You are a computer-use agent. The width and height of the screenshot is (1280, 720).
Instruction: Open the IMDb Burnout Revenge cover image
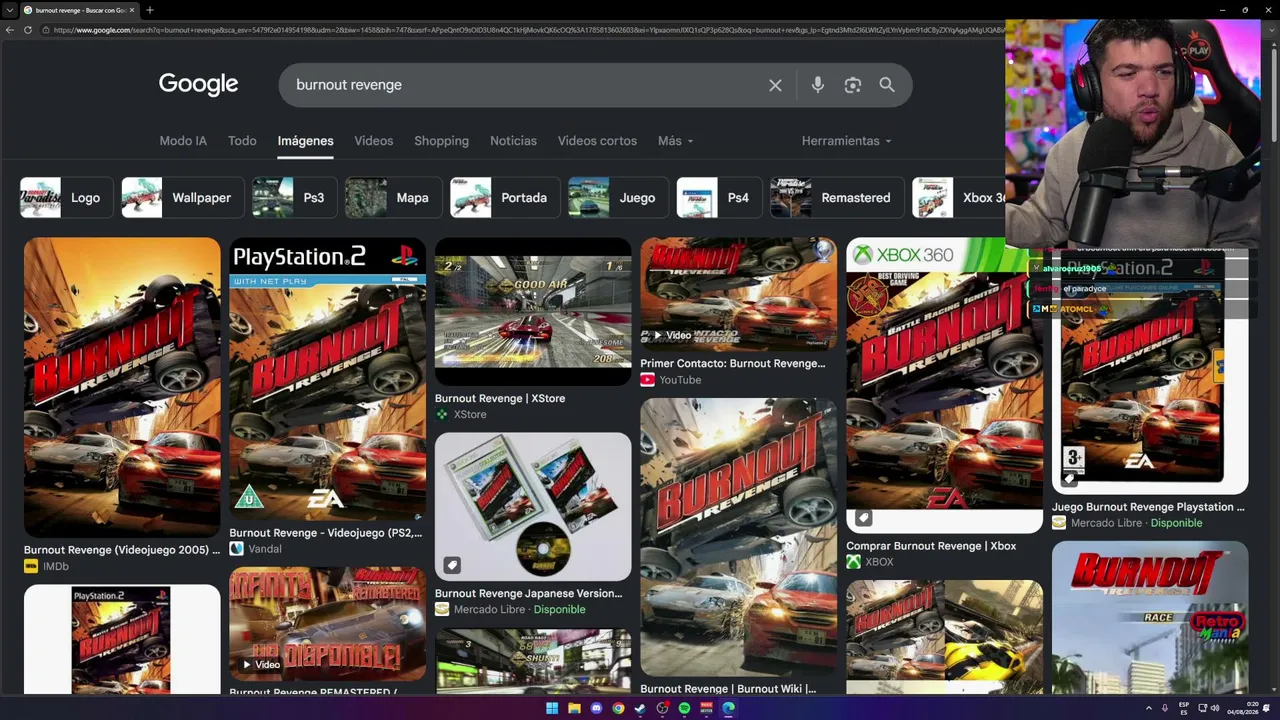coord(122,387)
